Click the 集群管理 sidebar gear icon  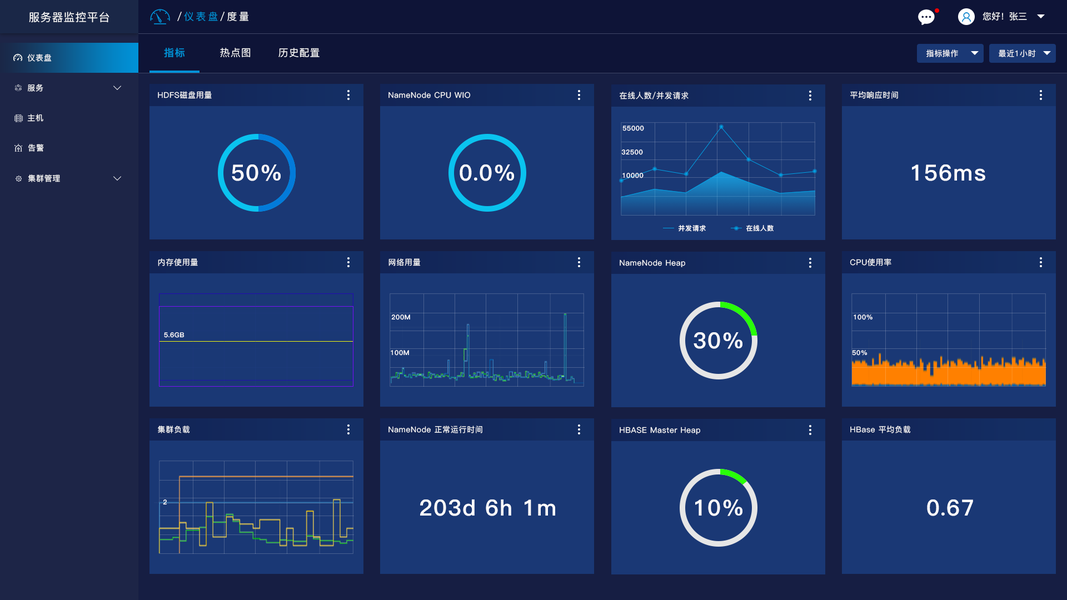[18, 178]
